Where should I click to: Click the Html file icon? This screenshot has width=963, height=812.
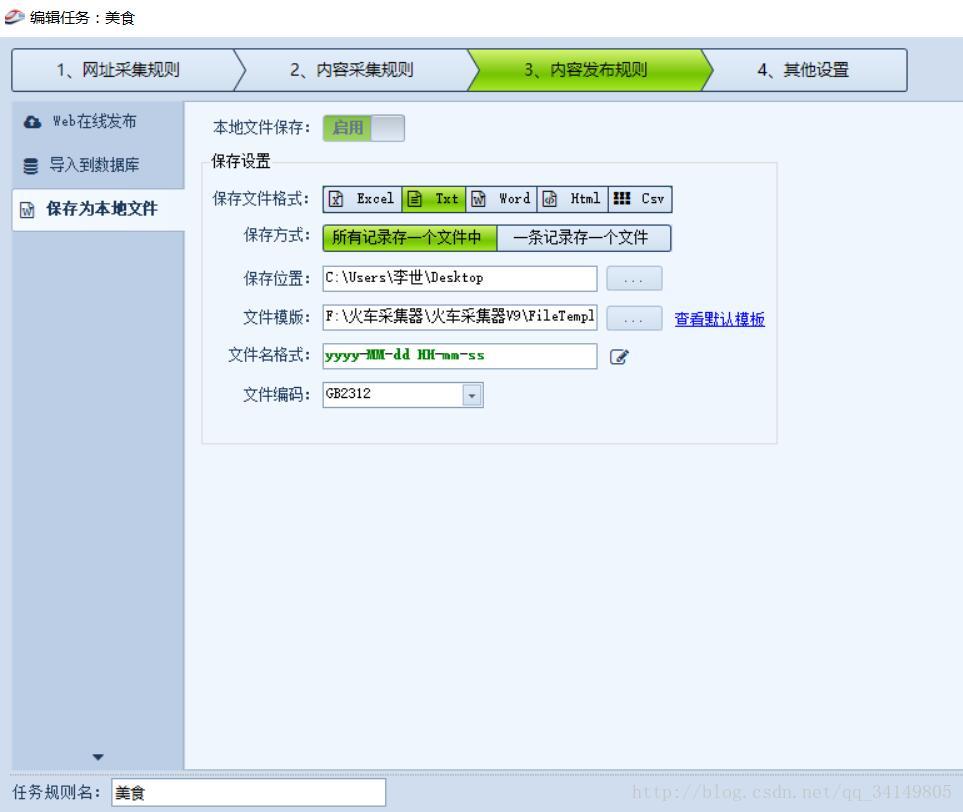coord(550,199)
